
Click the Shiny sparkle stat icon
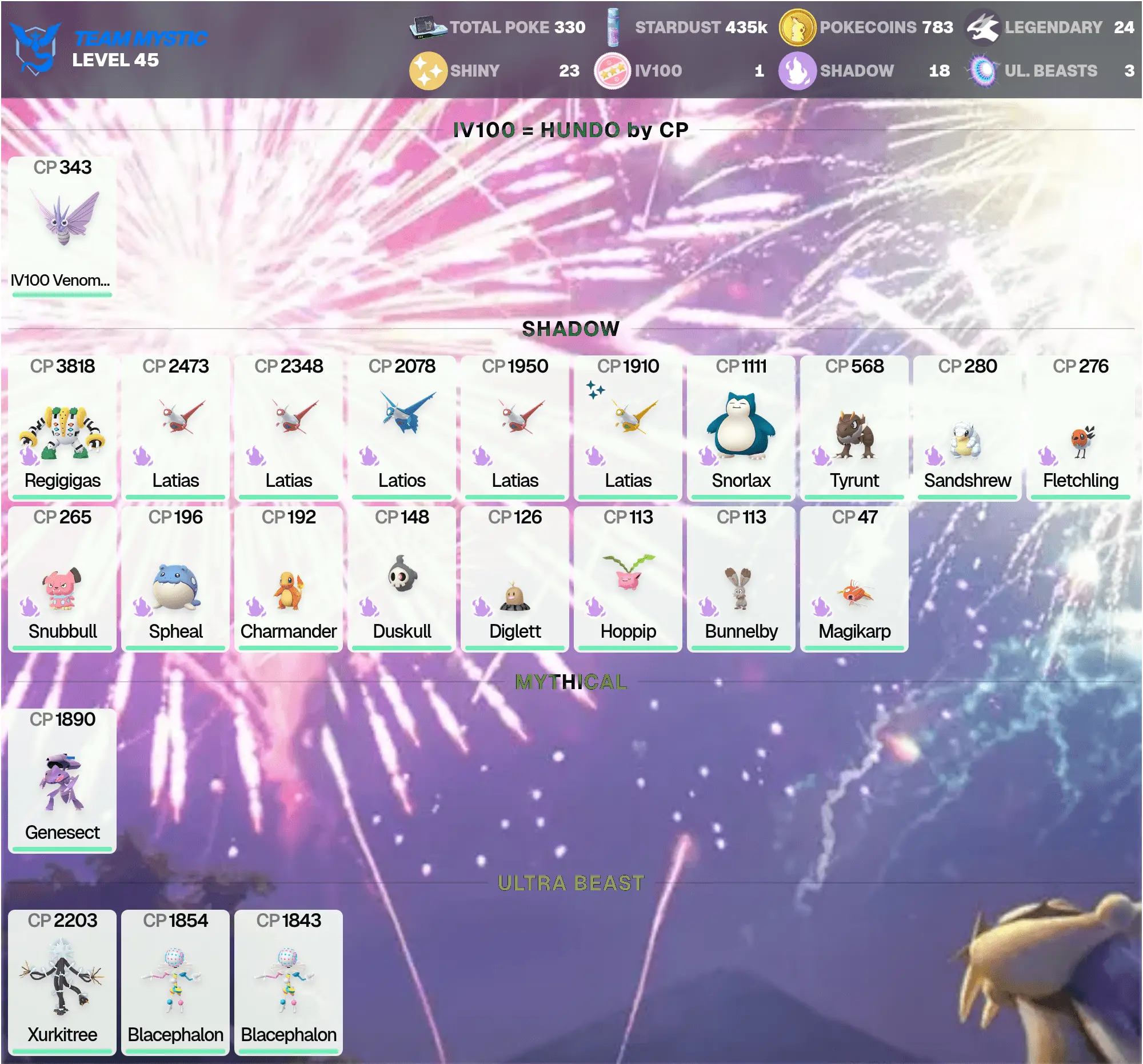click(x=427, y=71)
